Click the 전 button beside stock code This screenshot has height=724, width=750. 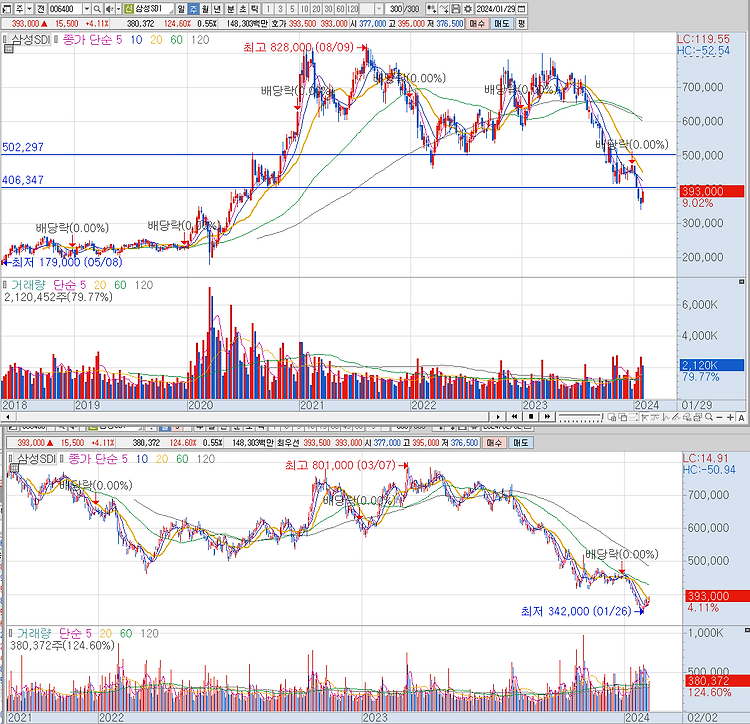(41, 9)
